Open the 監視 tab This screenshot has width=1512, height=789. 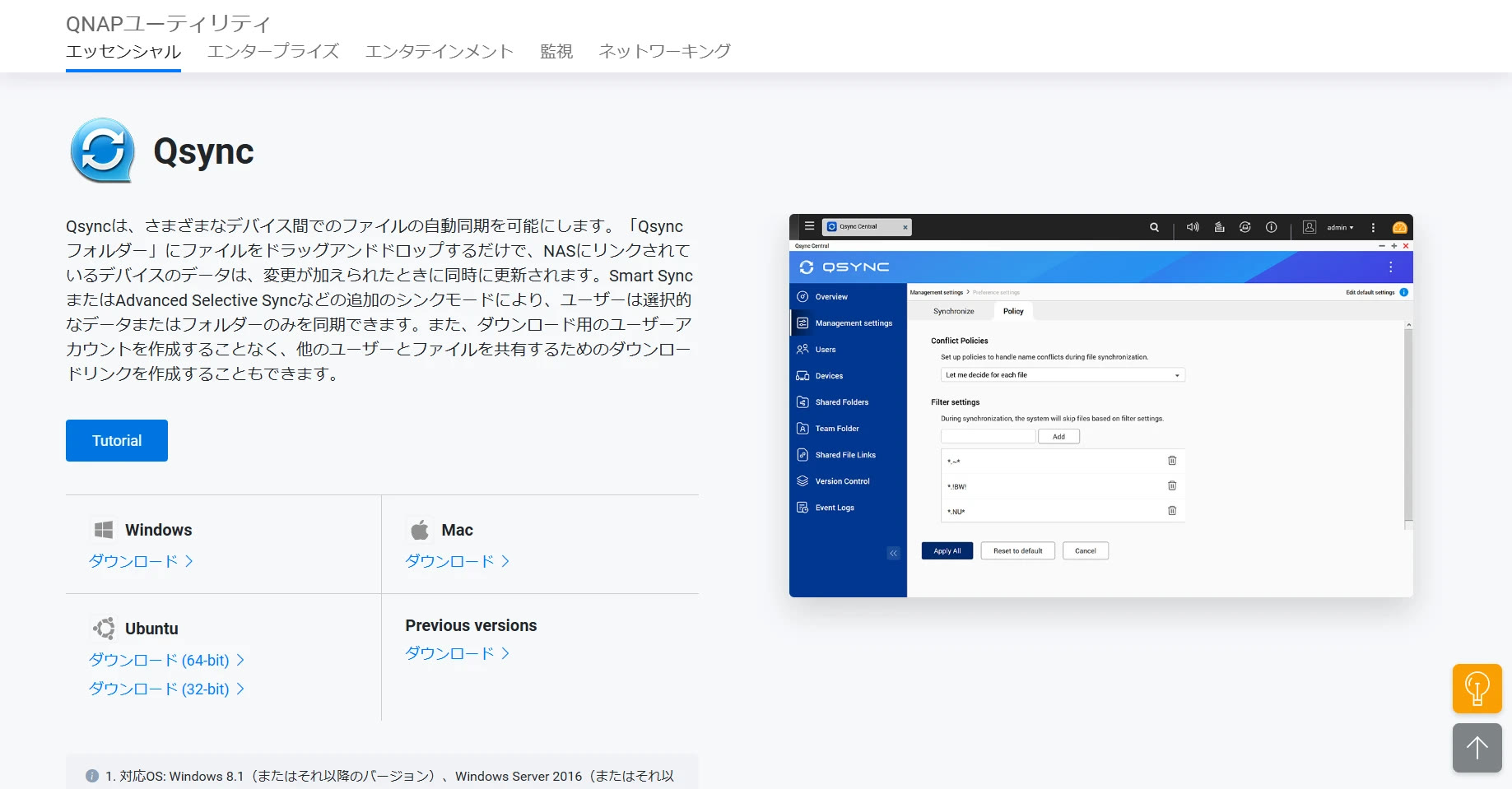click(x=556, y=51)
